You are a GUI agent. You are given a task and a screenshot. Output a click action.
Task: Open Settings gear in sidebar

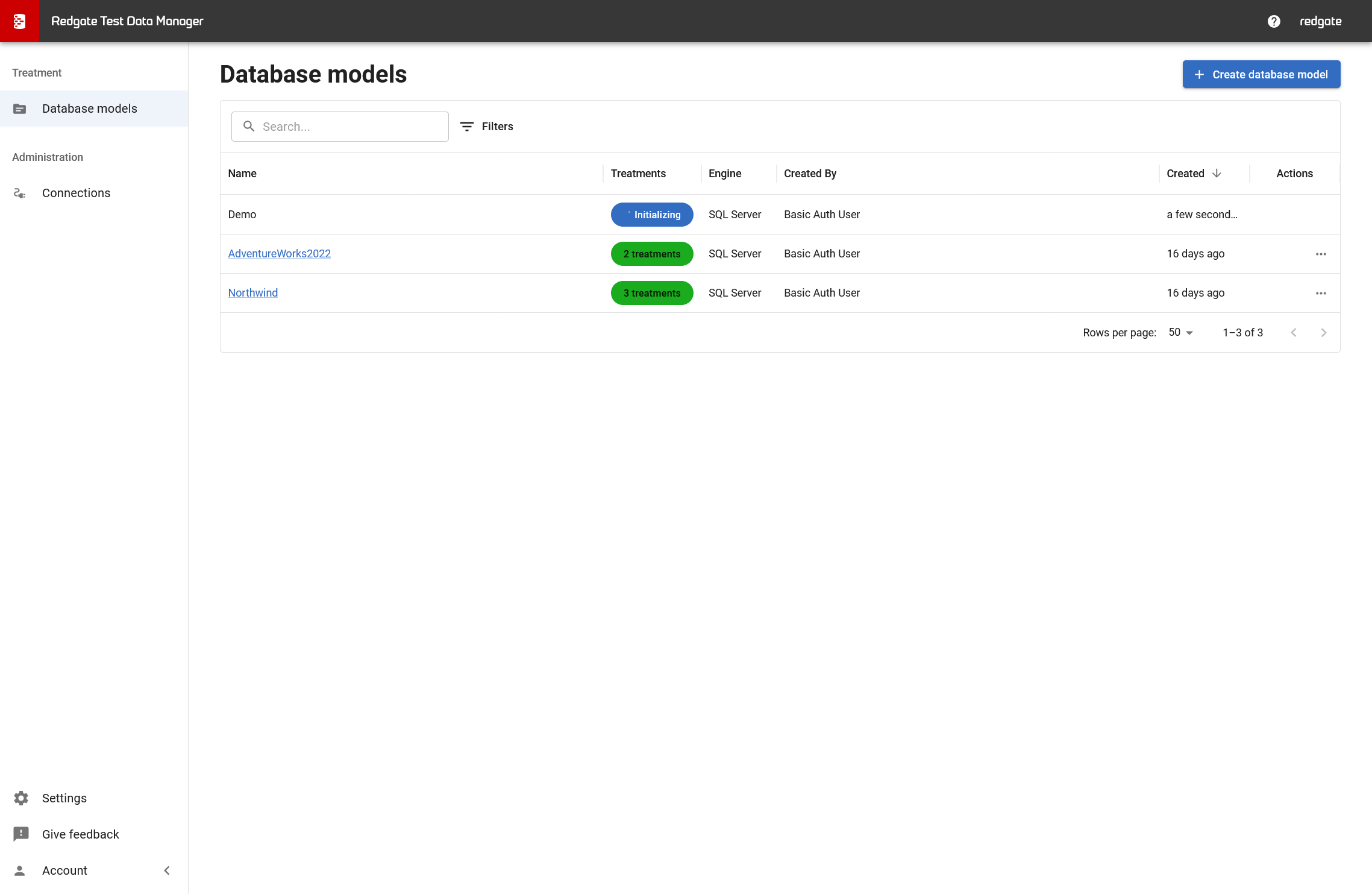pyautogui.click(x=21, y=798)
